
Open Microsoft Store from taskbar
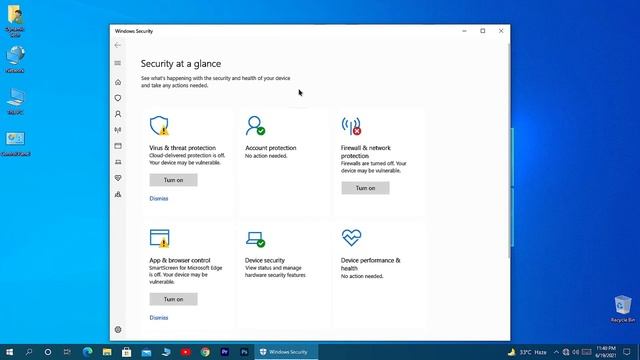[127, 352]
